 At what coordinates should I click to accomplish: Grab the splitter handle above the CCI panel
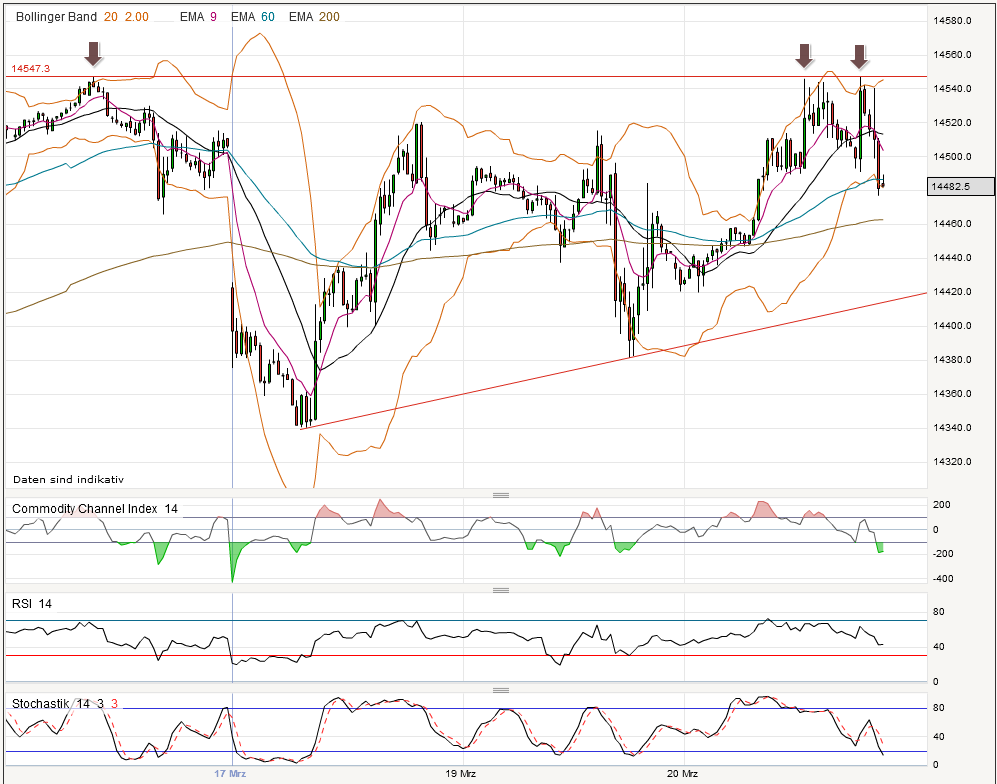[501, 495]
